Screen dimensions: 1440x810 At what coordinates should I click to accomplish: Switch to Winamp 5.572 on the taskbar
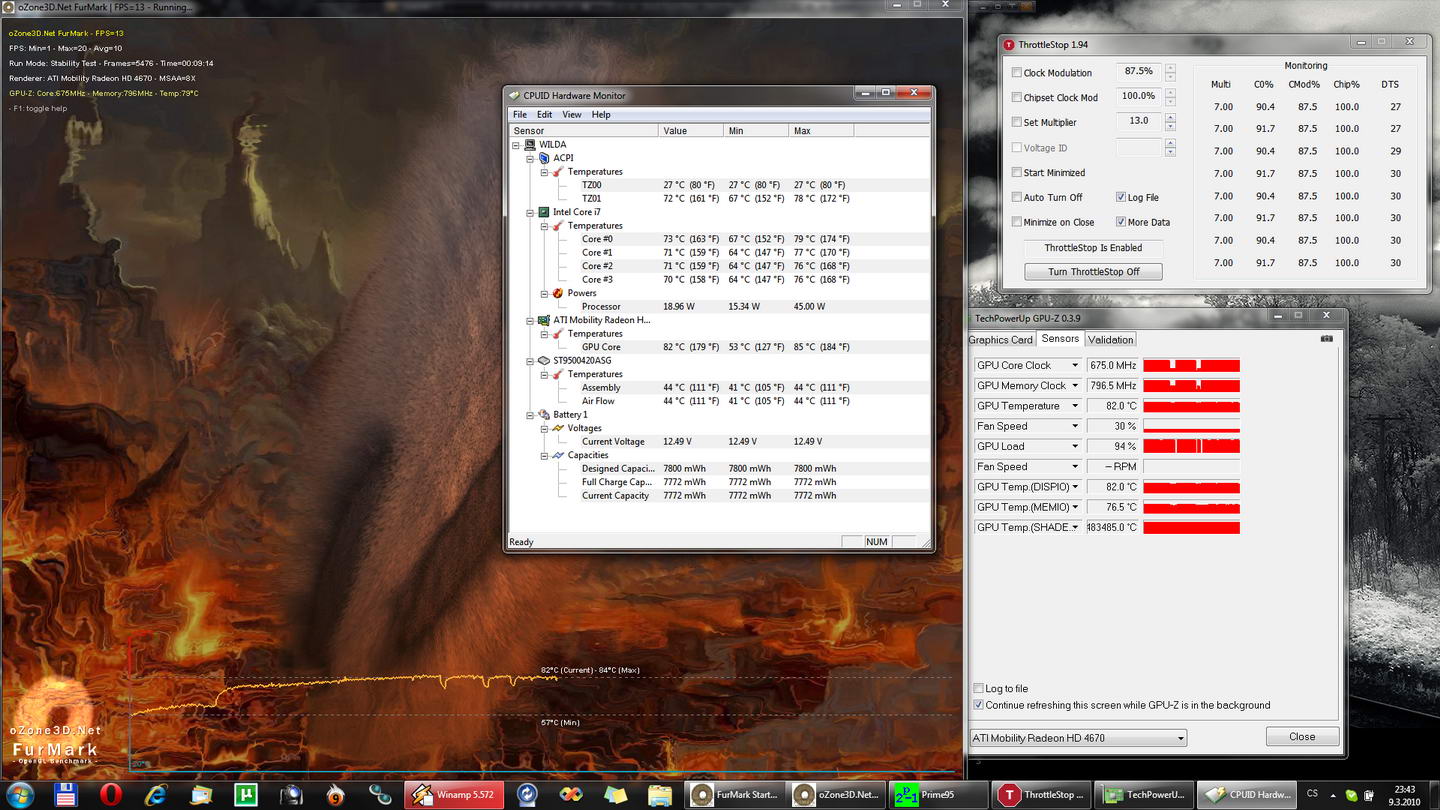[x=453, y=795]
